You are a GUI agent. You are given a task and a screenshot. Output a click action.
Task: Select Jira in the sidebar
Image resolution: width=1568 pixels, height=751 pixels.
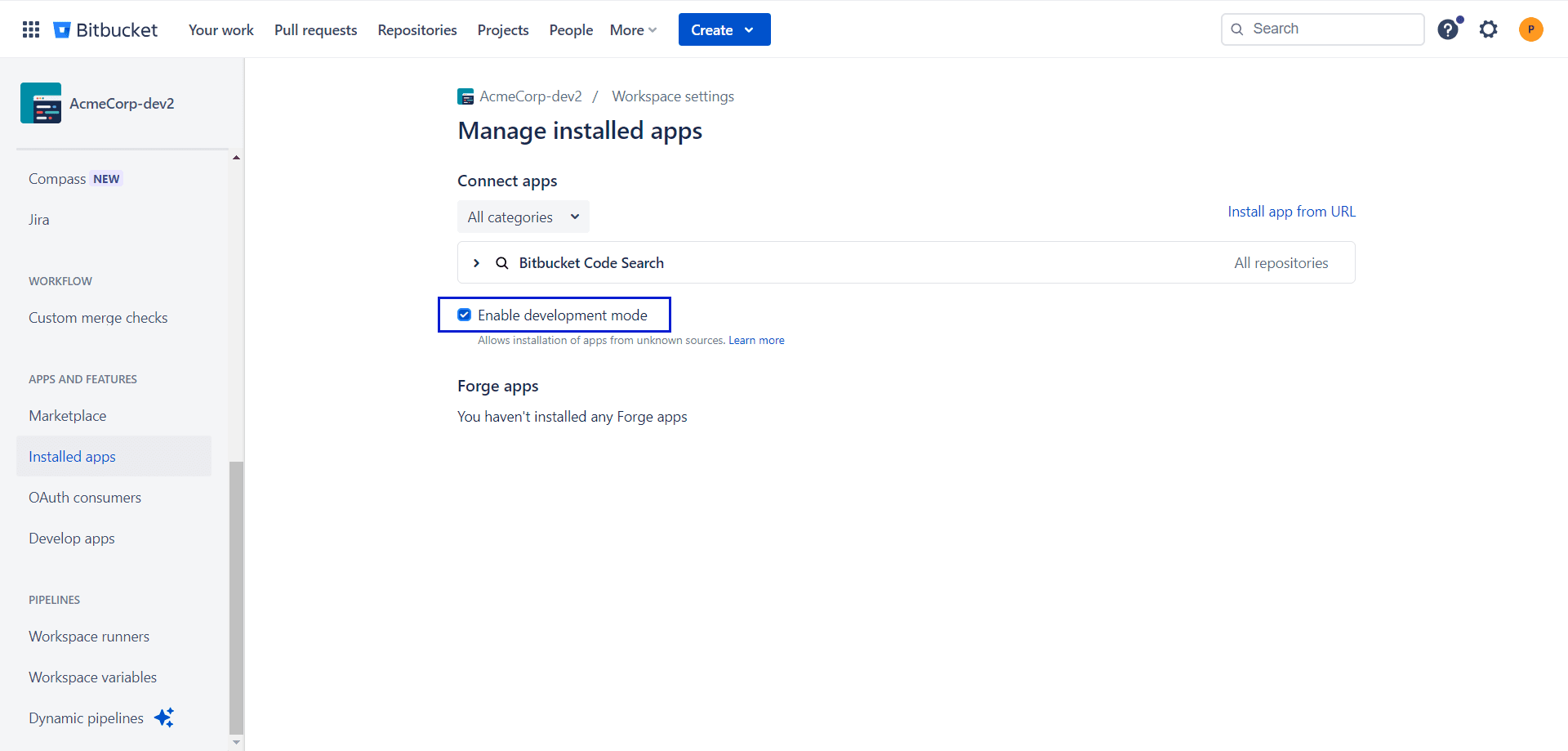point(39,220)
